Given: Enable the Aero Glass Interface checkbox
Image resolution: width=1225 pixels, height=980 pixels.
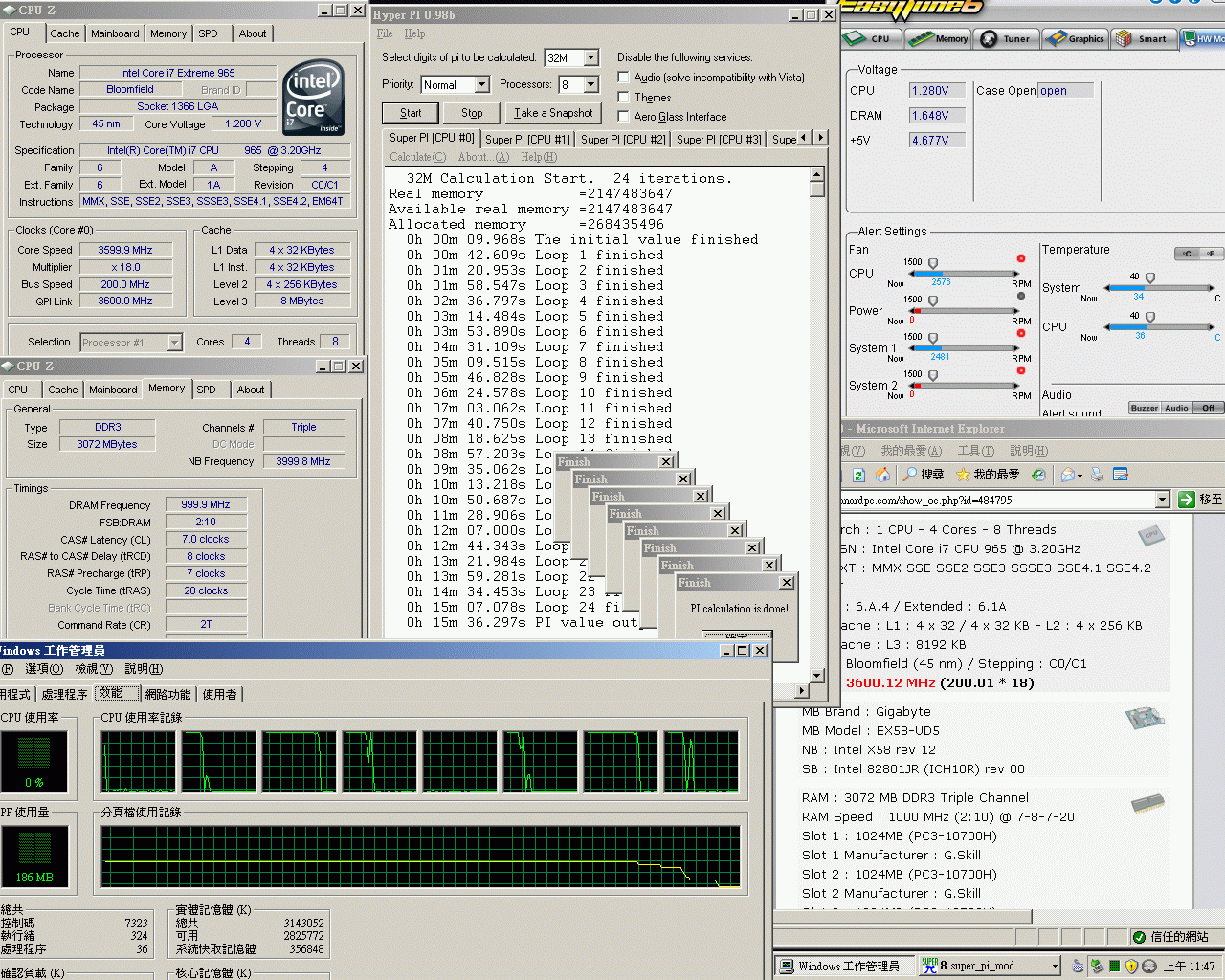Looking at the screenshot, I should (624, 117).
